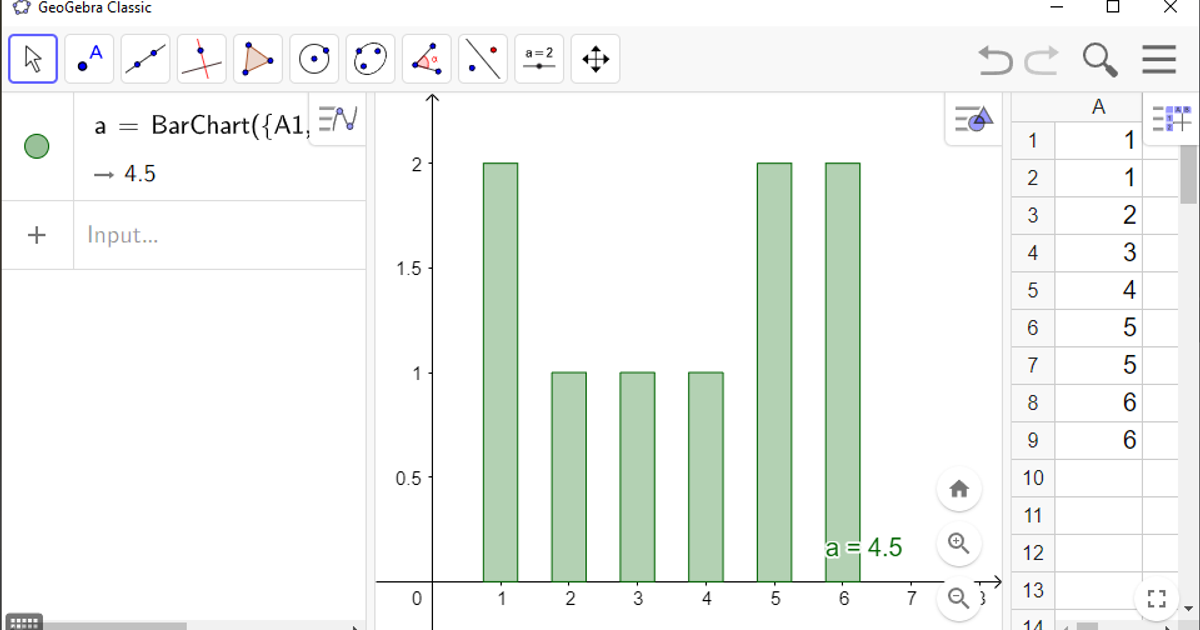Return to standard view with Home button

pos(959,488)
